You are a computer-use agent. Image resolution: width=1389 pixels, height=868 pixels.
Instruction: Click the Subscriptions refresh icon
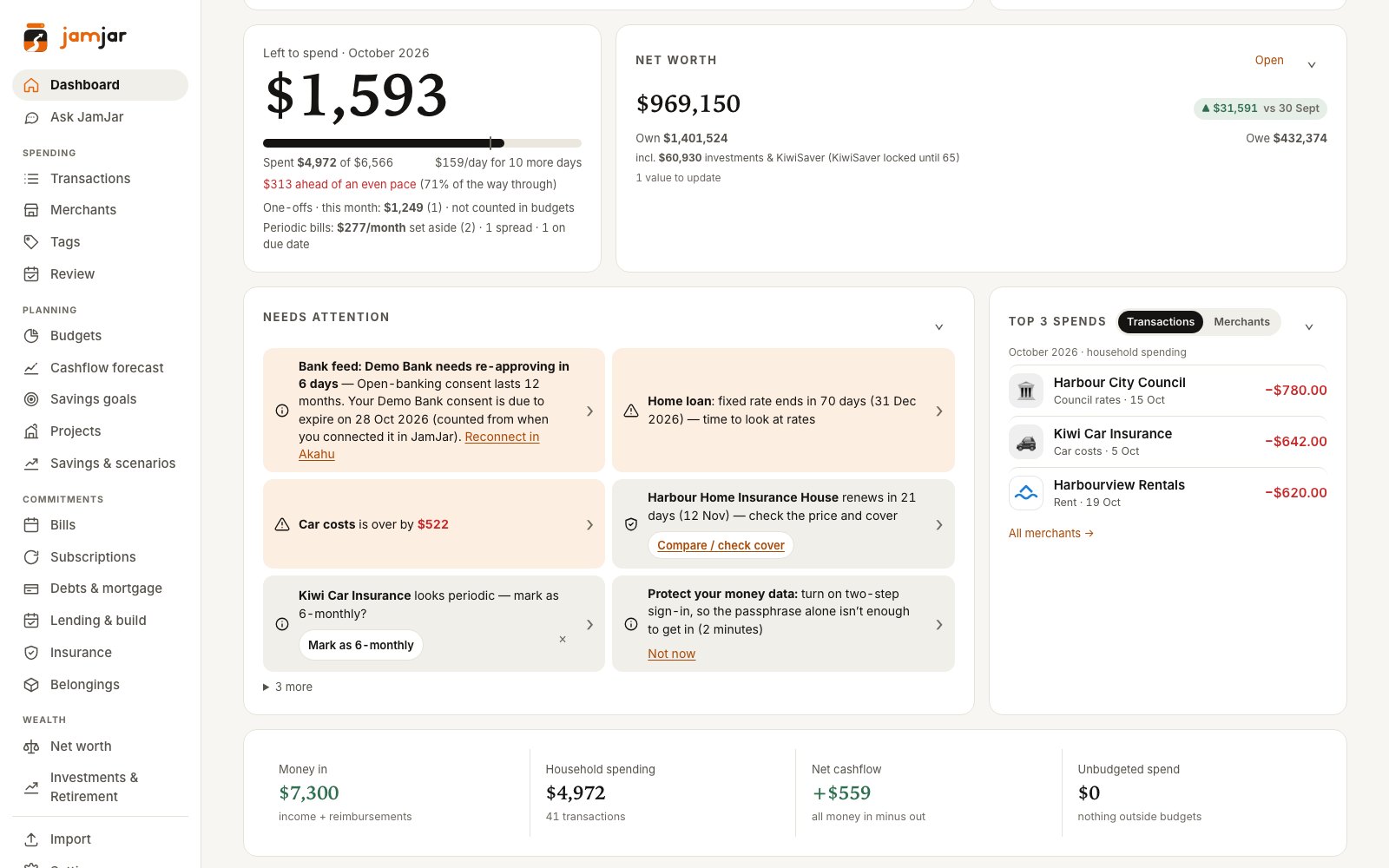[x=31, y=557]
